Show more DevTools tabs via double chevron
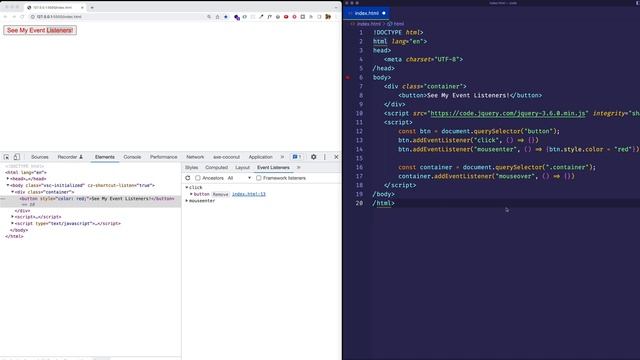The height and width of the screenshot is (360, 640). coord(282,157)
